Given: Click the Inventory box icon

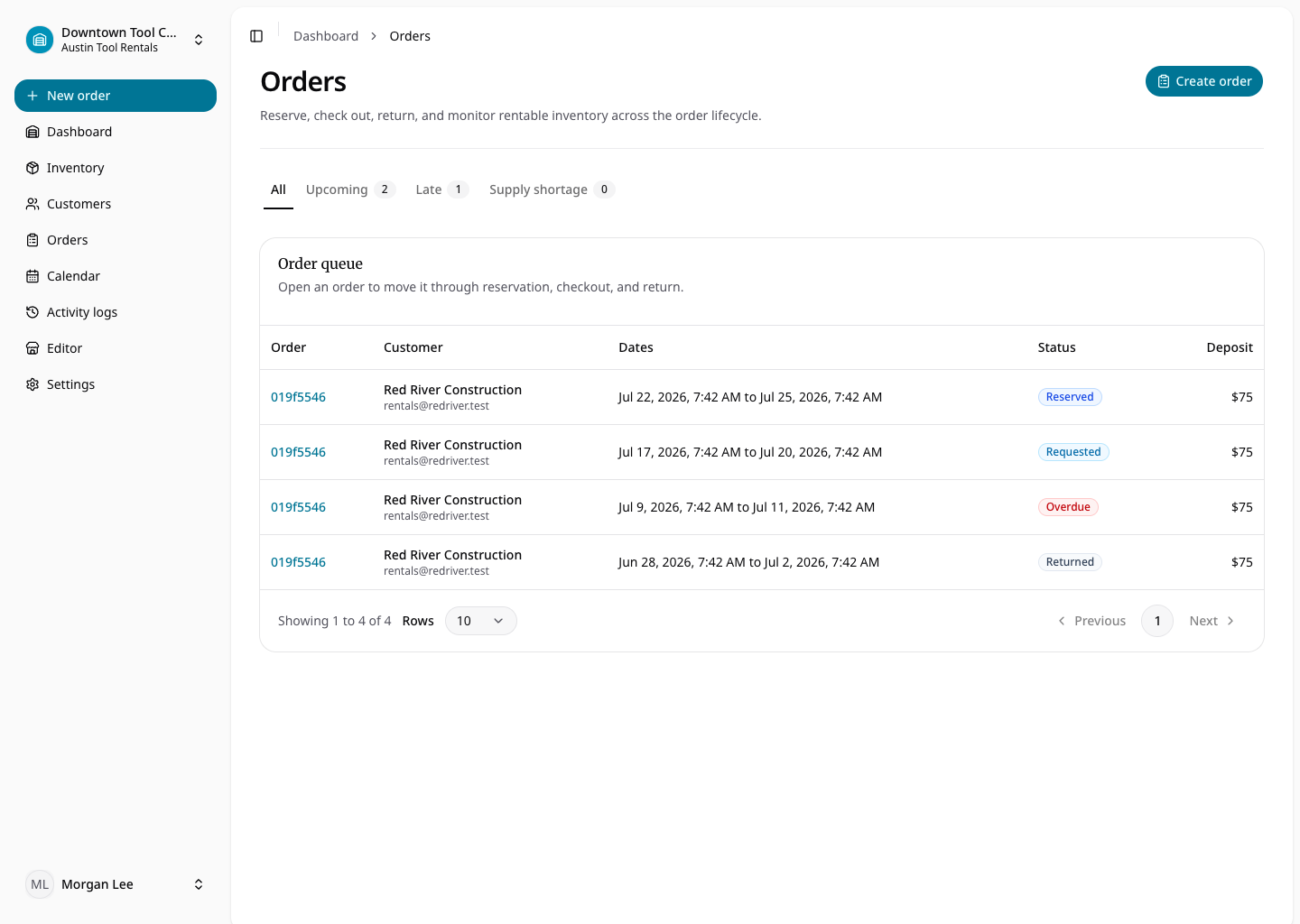Looking at the screenshot, I should pyautogui.click(x=32, y=168).
